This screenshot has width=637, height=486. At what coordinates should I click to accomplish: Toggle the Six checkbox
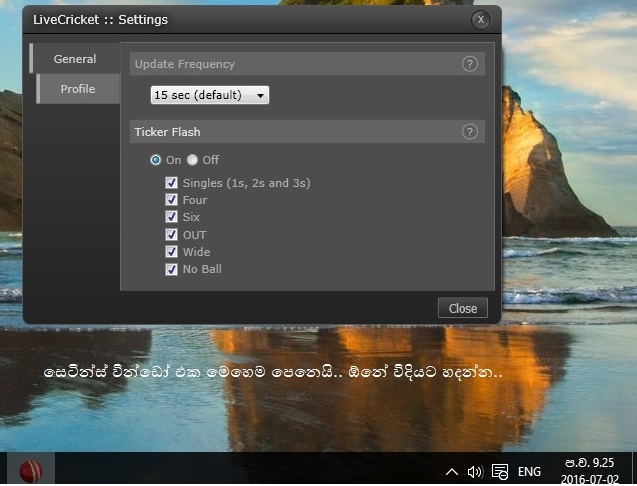[171, 217]
